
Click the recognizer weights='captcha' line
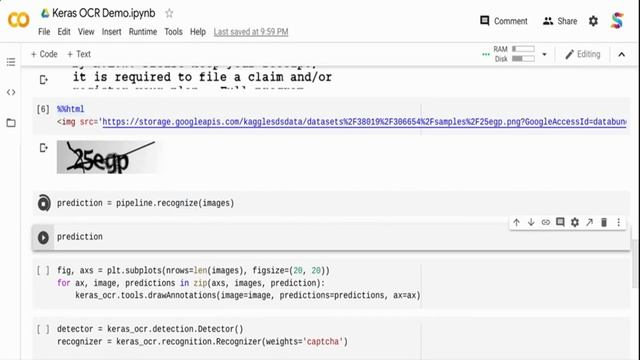202,342
